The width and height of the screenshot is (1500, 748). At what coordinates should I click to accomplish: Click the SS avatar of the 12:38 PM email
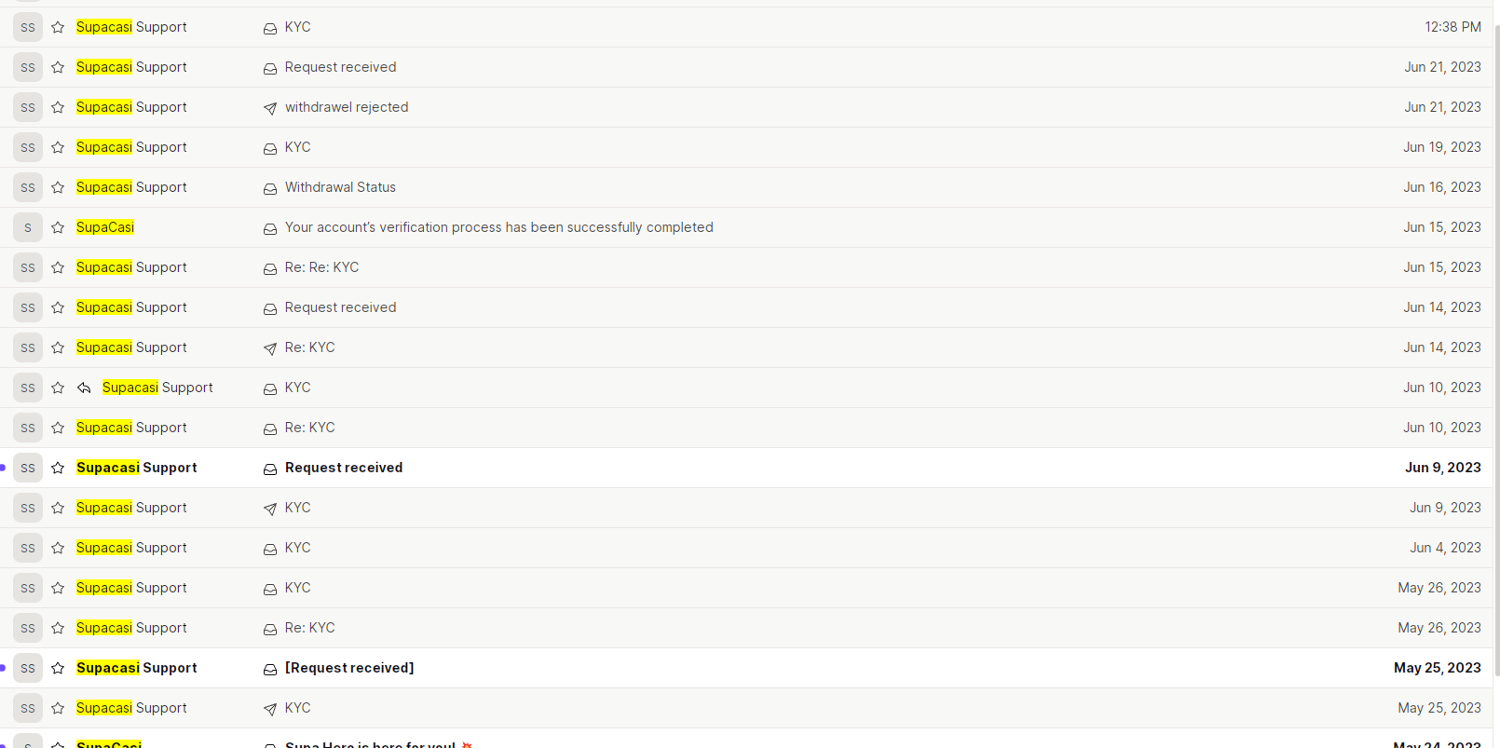pos(28,28)
